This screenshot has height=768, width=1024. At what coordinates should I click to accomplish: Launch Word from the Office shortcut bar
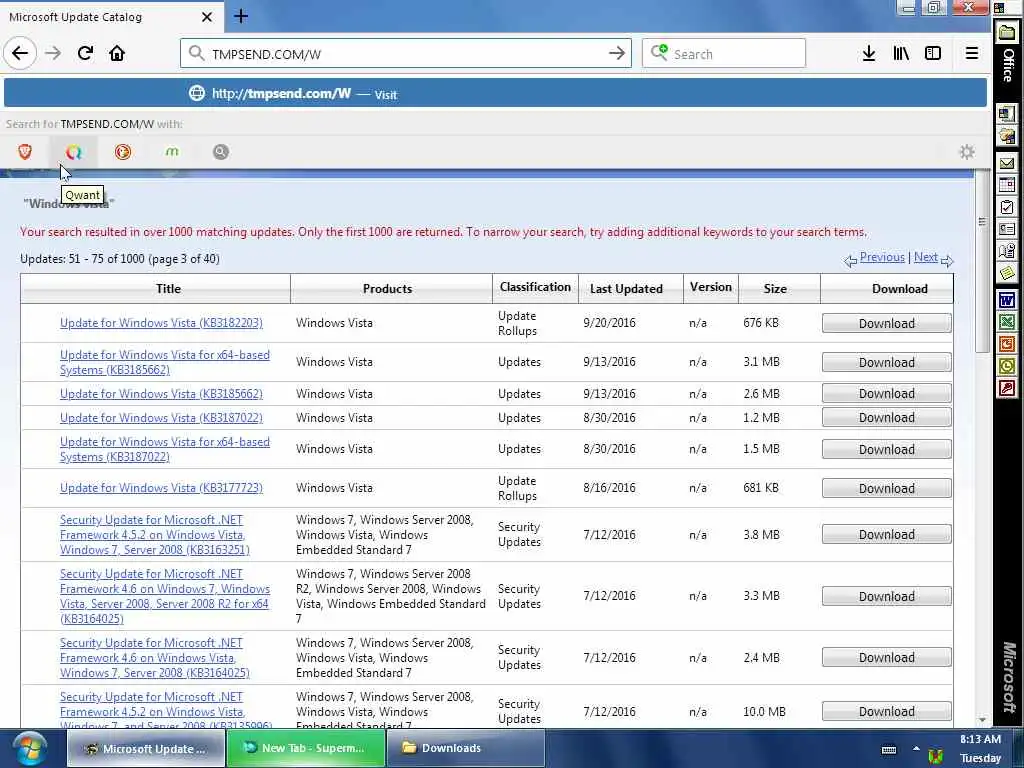1006,300
